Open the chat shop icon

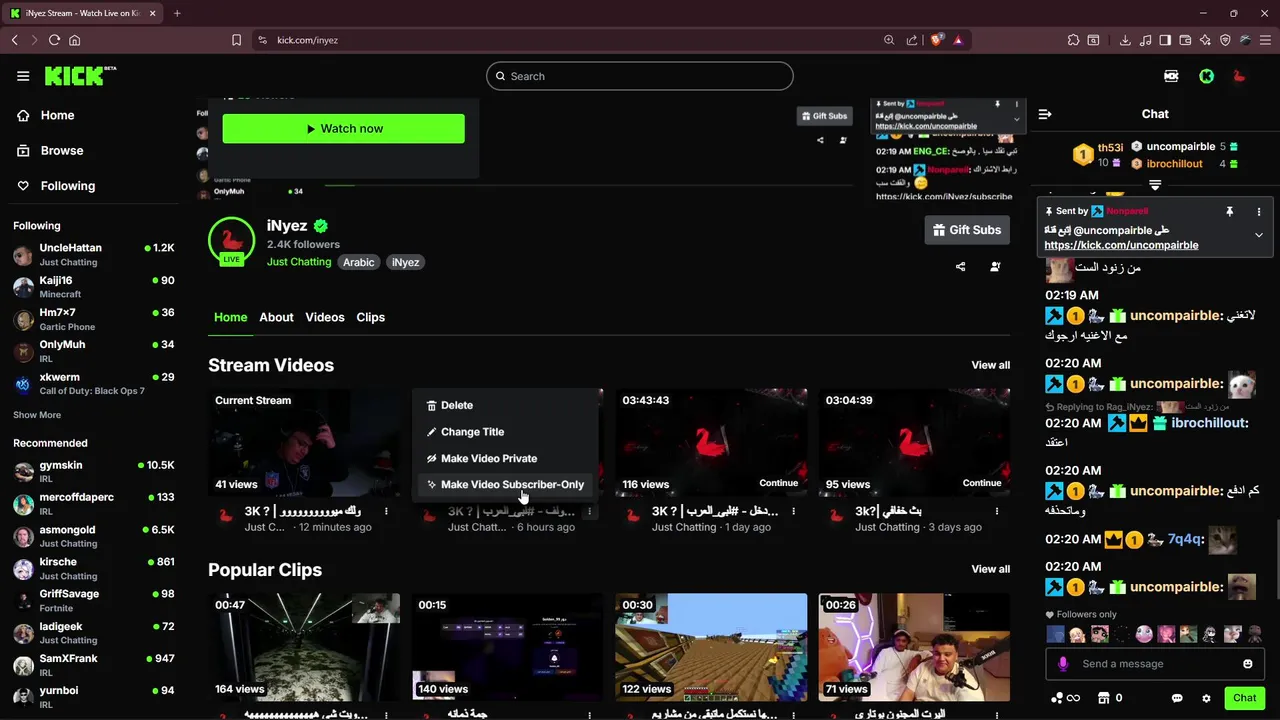pos(1104,698)
